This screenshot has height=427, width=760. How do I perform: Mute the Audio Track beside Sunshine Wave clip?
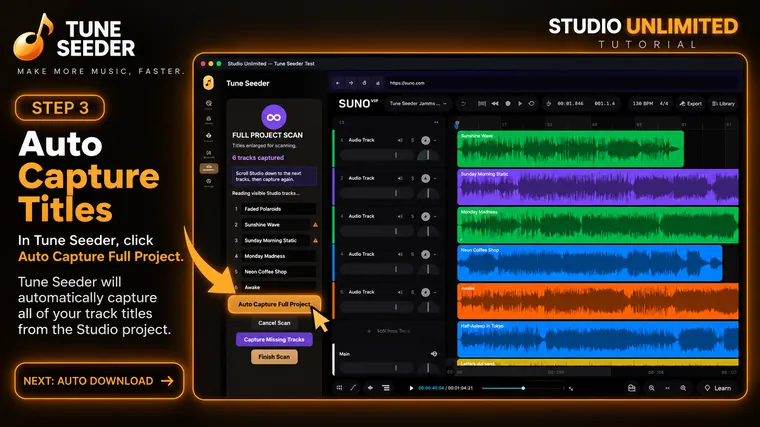coord(400,140)
